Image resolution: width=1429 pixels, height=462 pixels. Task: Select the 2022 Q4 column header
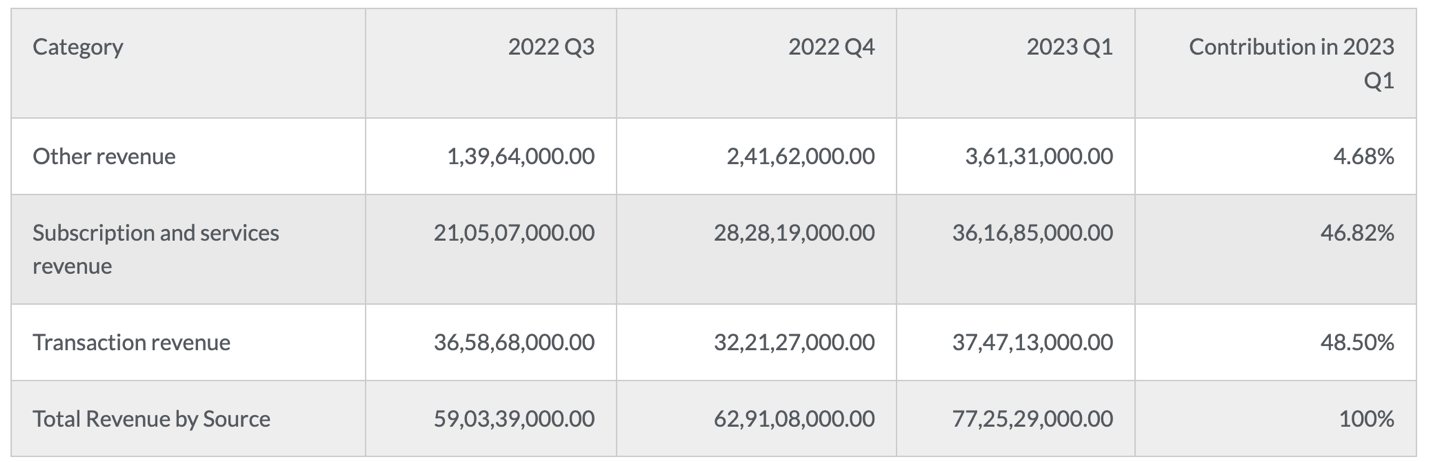point(831,47)
